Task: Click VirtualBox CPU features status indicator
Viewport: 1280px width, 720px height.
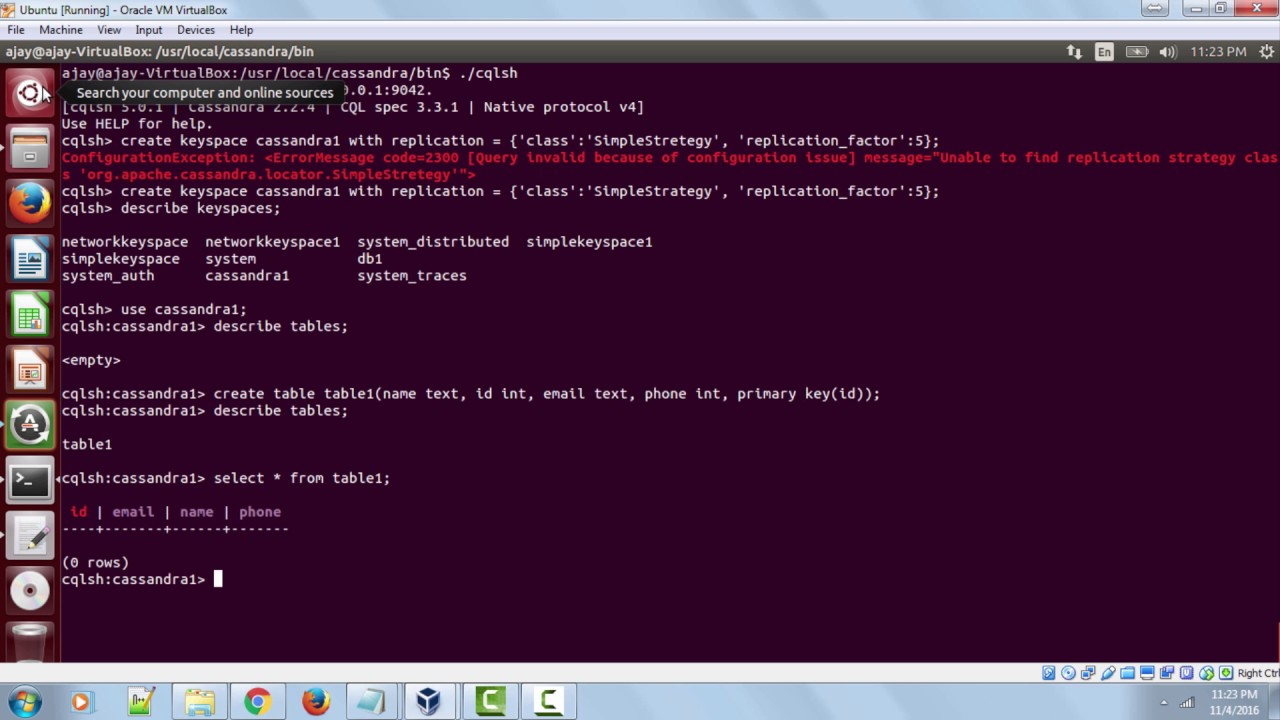Action: (x=1187, y=673)
